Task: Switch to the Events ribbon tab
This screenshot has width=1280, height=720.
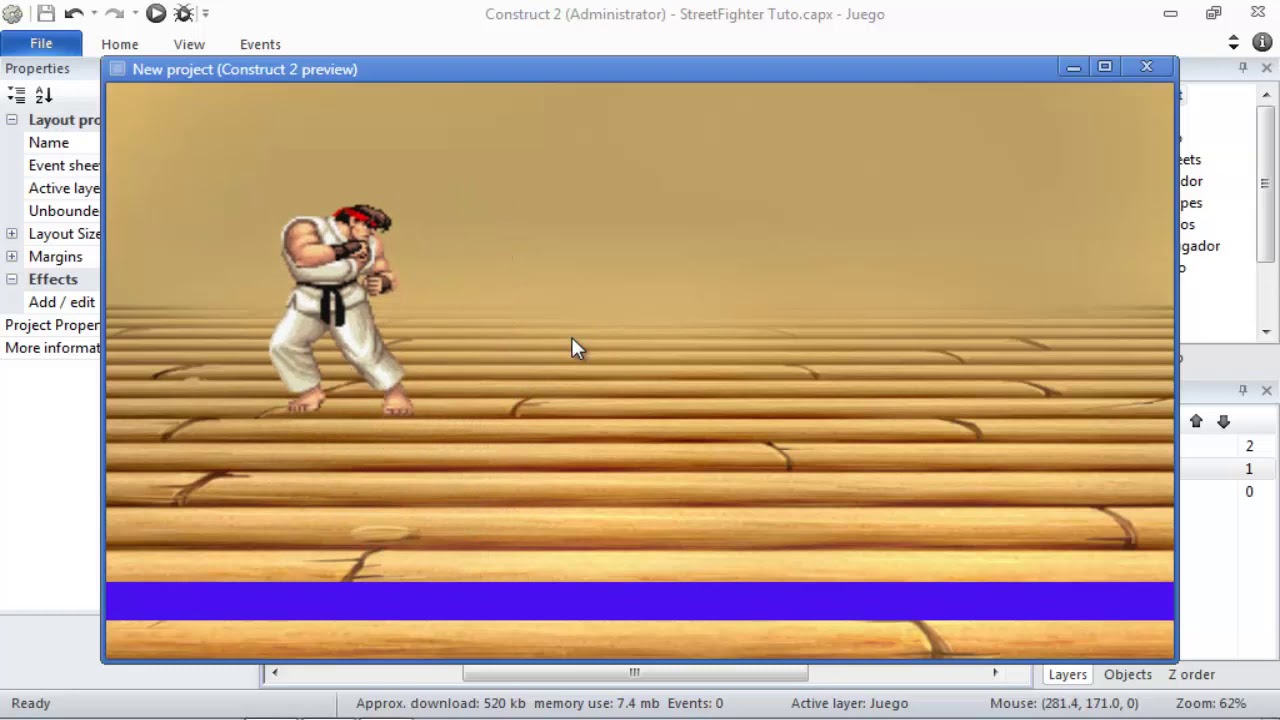Action: pos(260,44)
